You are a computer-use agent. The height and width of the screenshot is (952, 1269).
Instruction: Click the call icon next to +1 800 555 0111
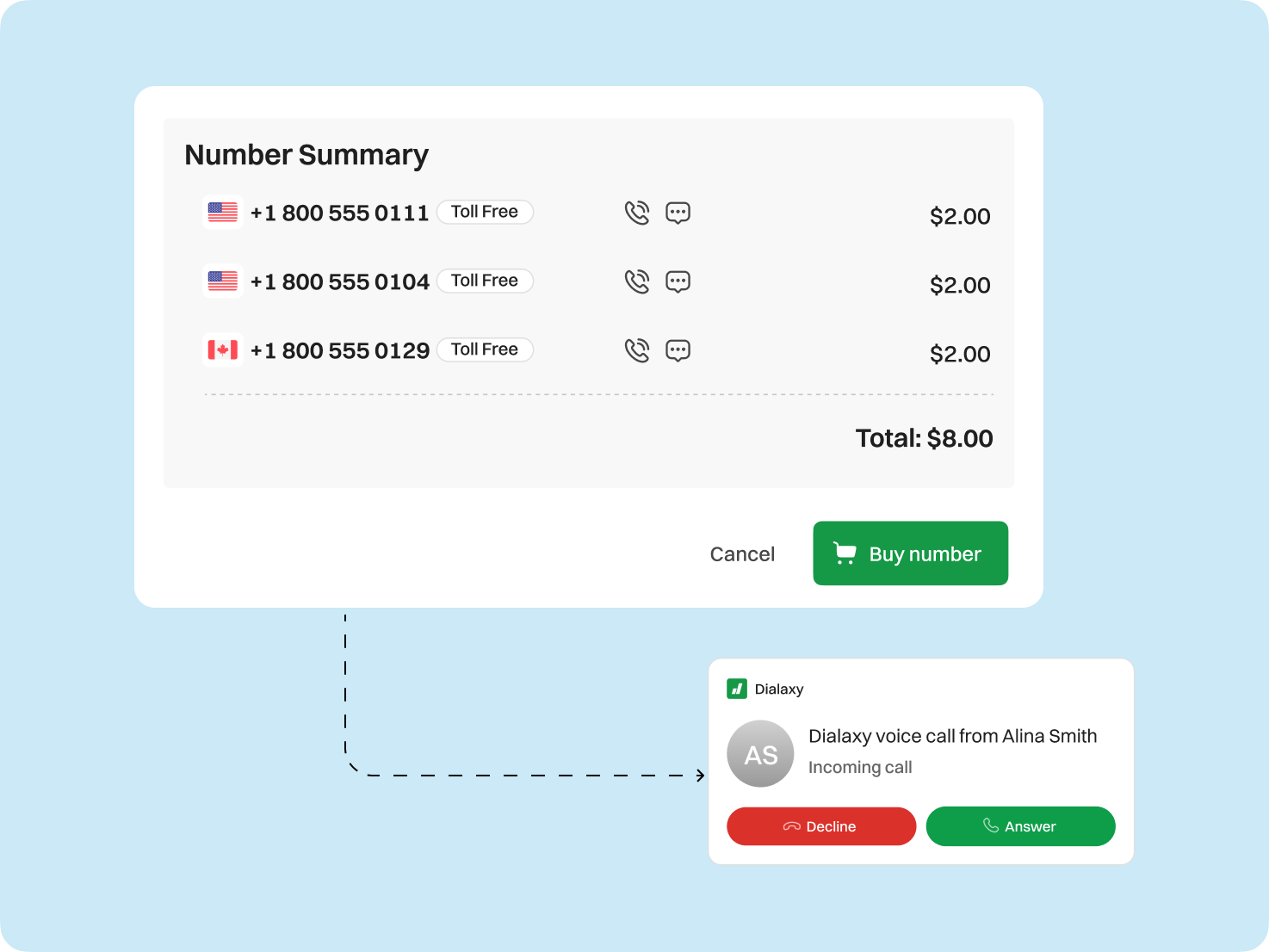pyautogui.click(x=637, y=213)
